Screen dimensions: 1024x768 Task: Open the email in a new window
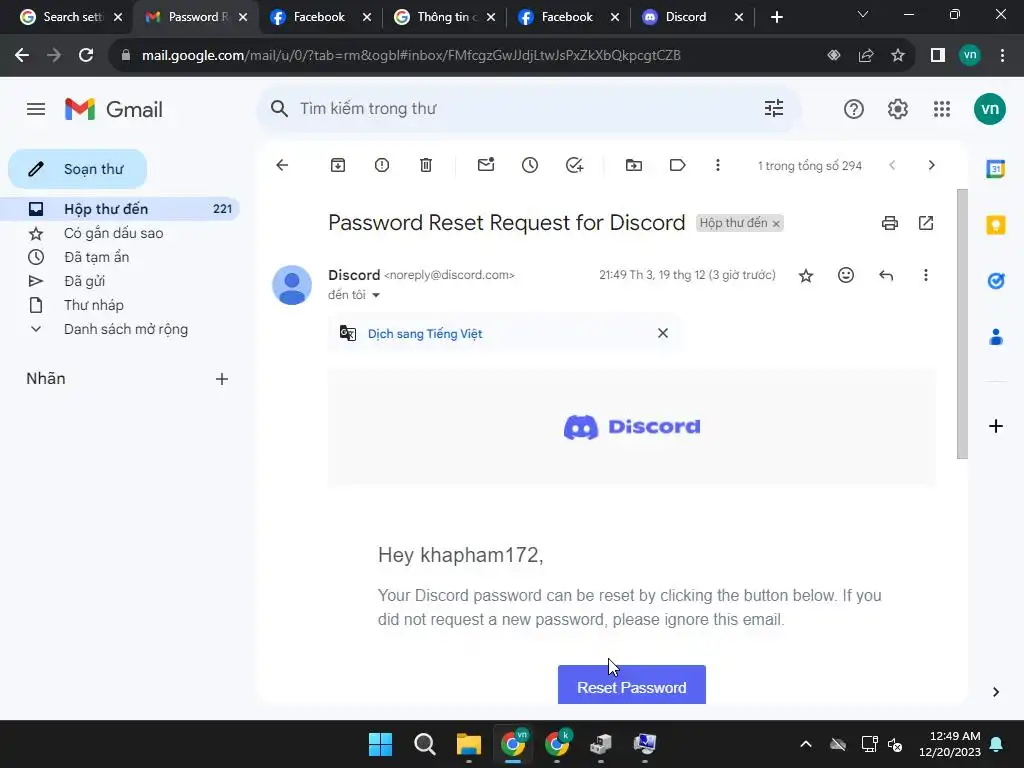click(925, 223)
